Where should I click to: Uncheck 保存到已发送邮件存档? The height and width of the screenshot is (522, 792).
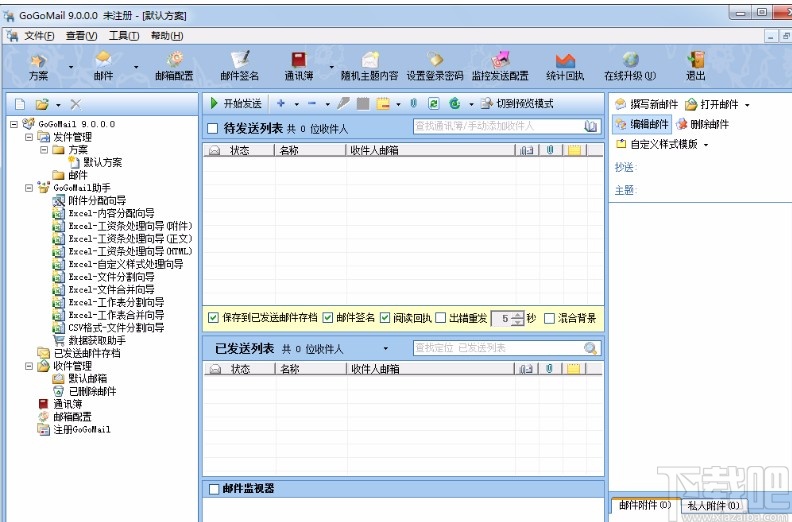pyautogui.click(x=213, y=318)
